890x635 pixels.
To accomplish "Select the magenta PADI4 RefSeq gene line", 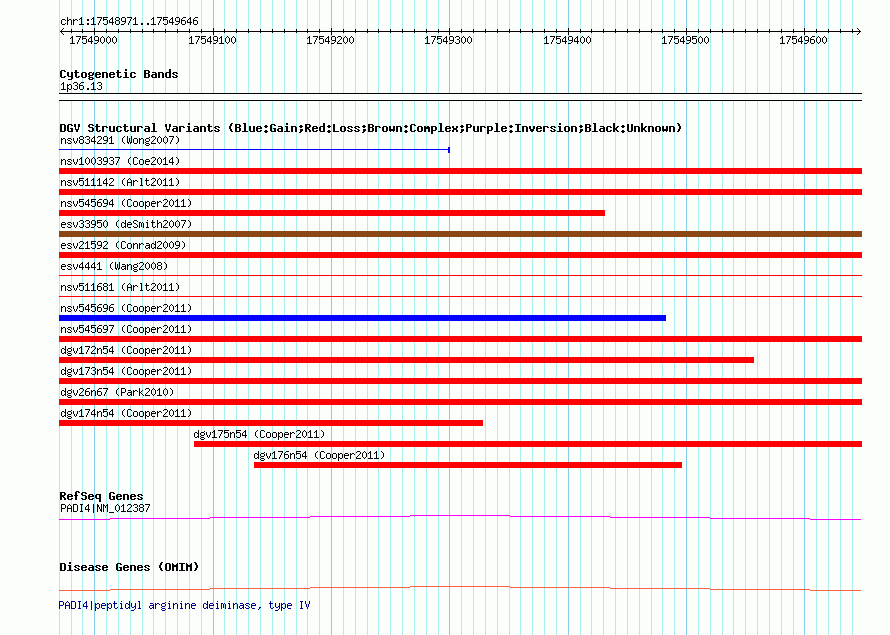I will coord(460,517).
